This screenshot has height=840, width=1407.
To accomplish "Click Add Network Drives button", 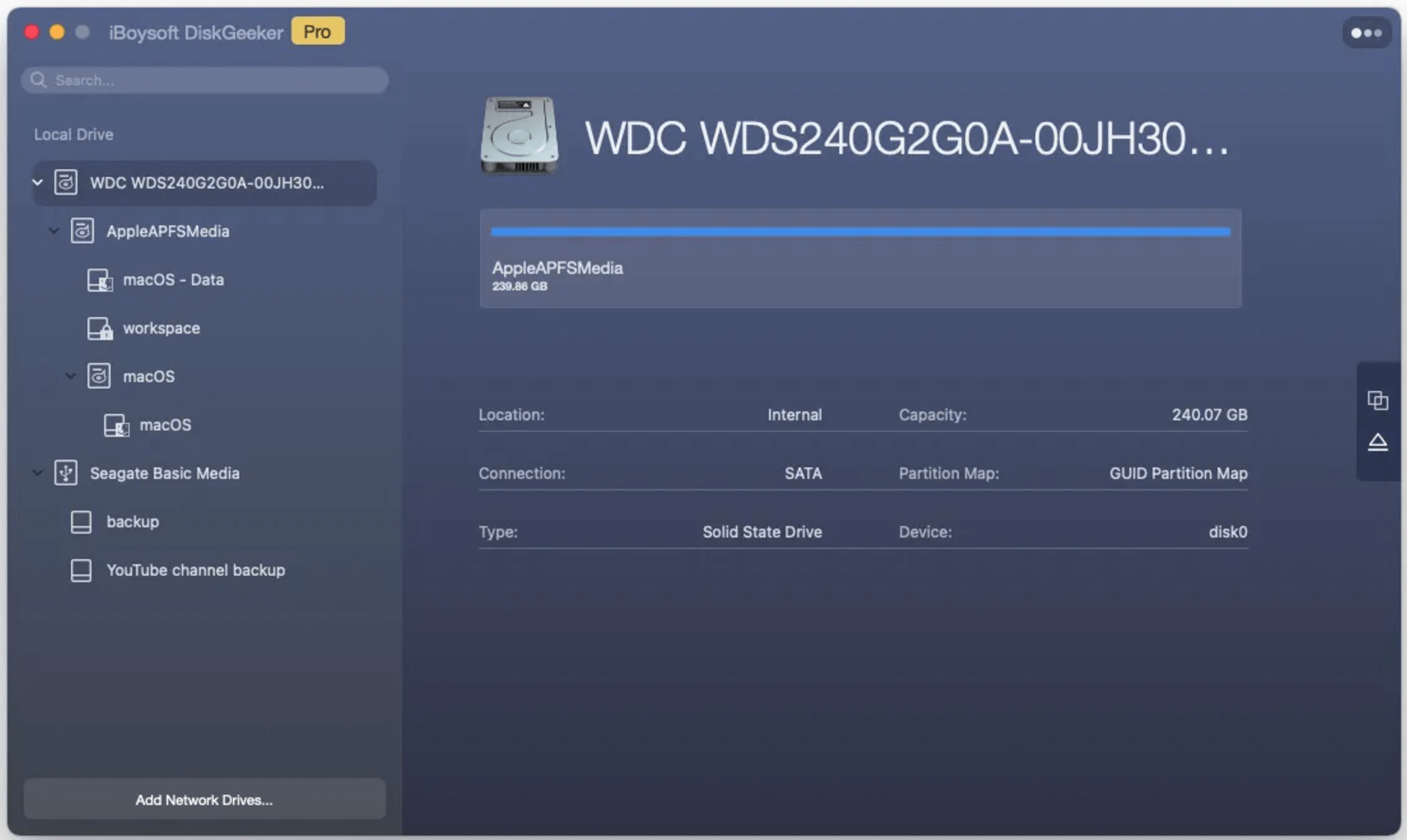I will click(x=204, y=800).
